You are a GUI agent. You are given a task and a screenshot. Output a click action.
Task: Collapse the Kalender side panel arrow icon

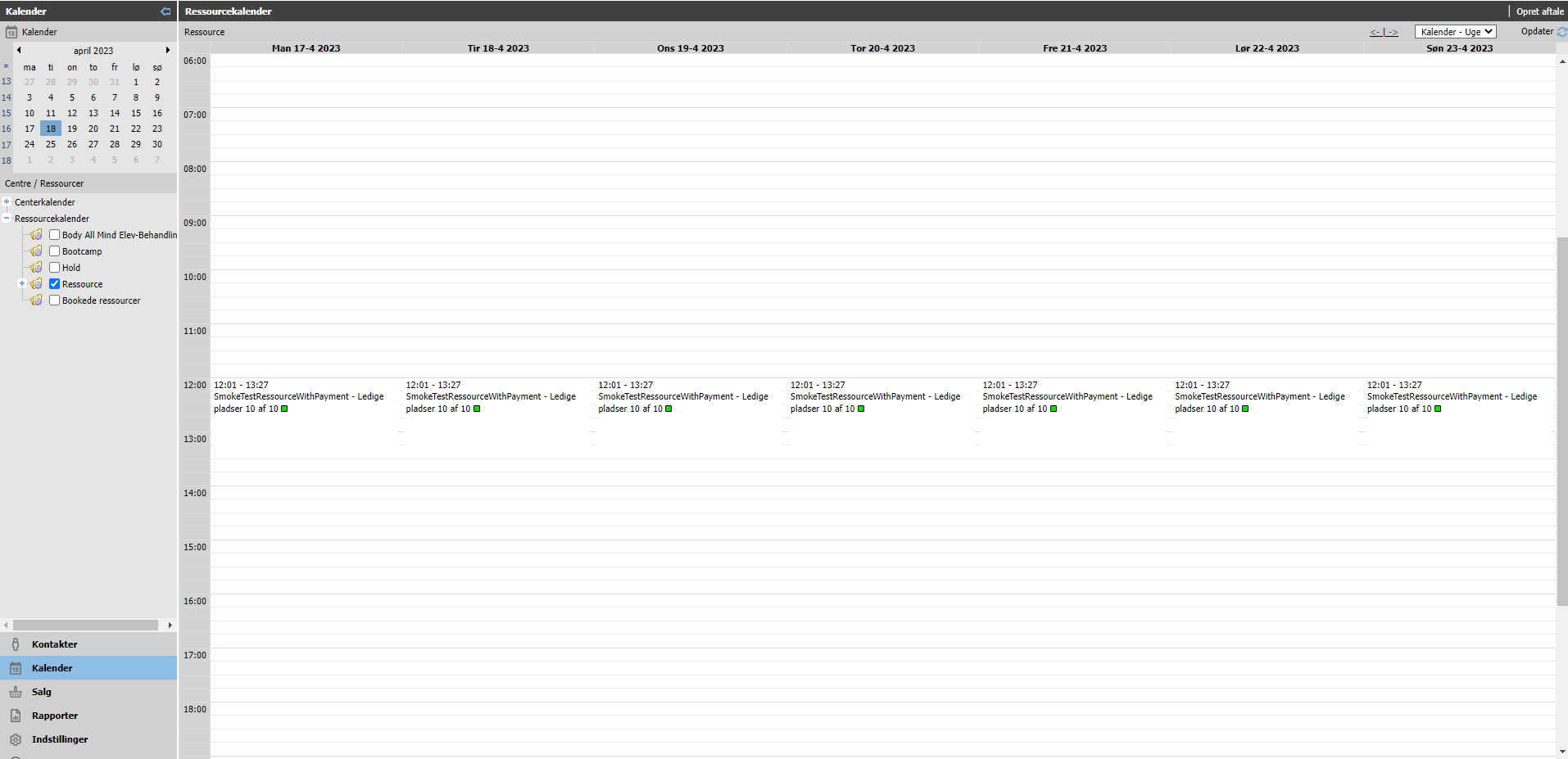tap(165, 11)
